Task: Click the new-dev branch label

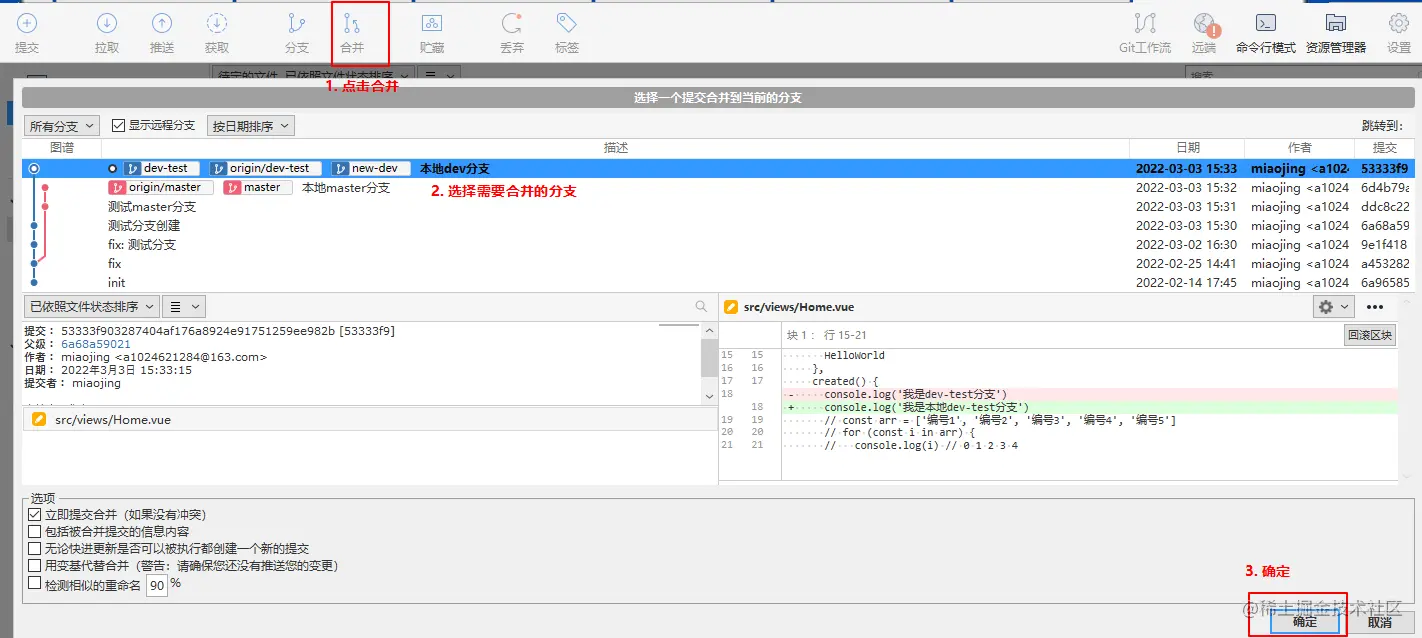Action: [371, 169]
